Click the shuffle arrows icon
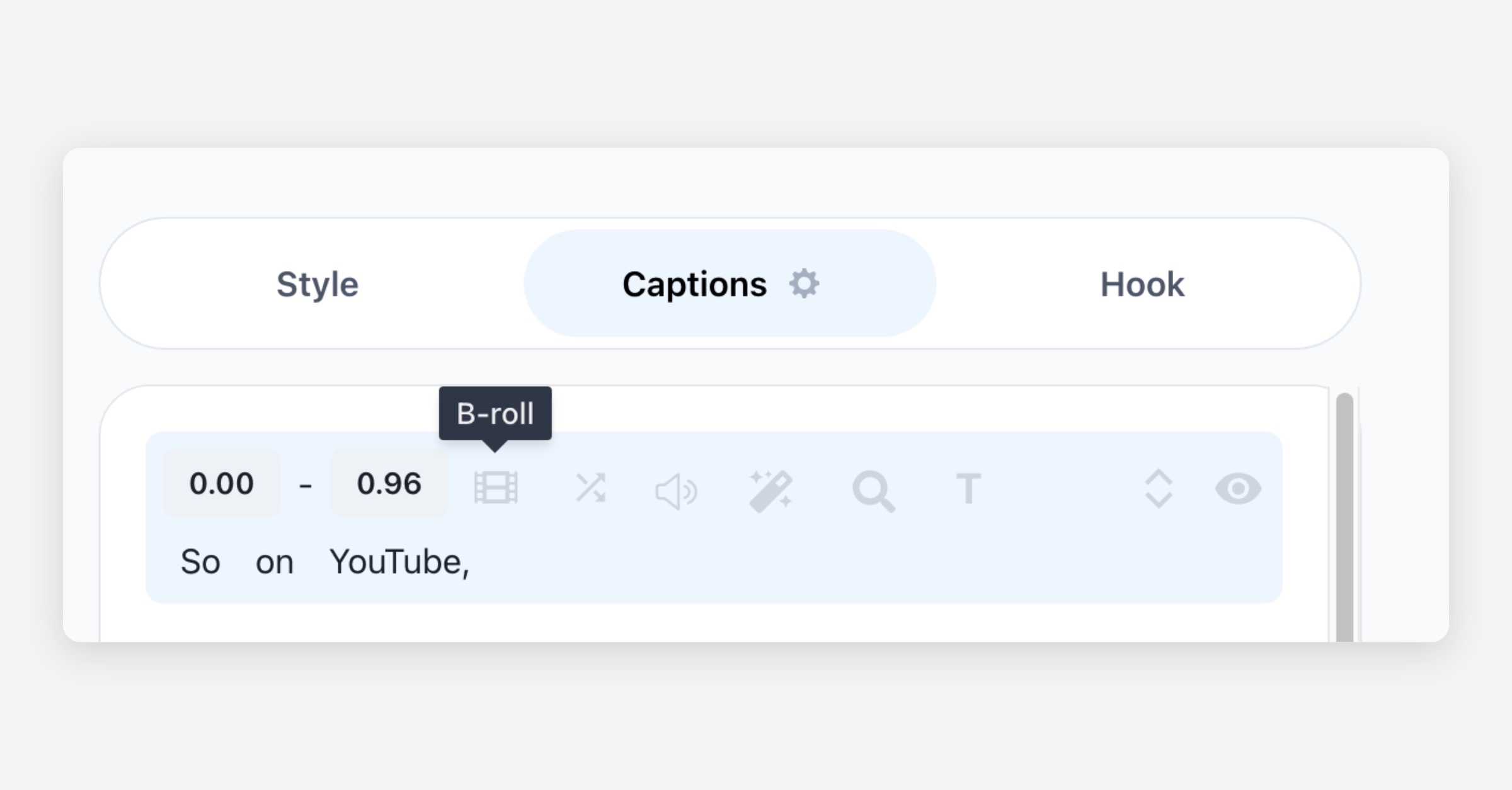 pyautogui.click(x=590, y=488)
